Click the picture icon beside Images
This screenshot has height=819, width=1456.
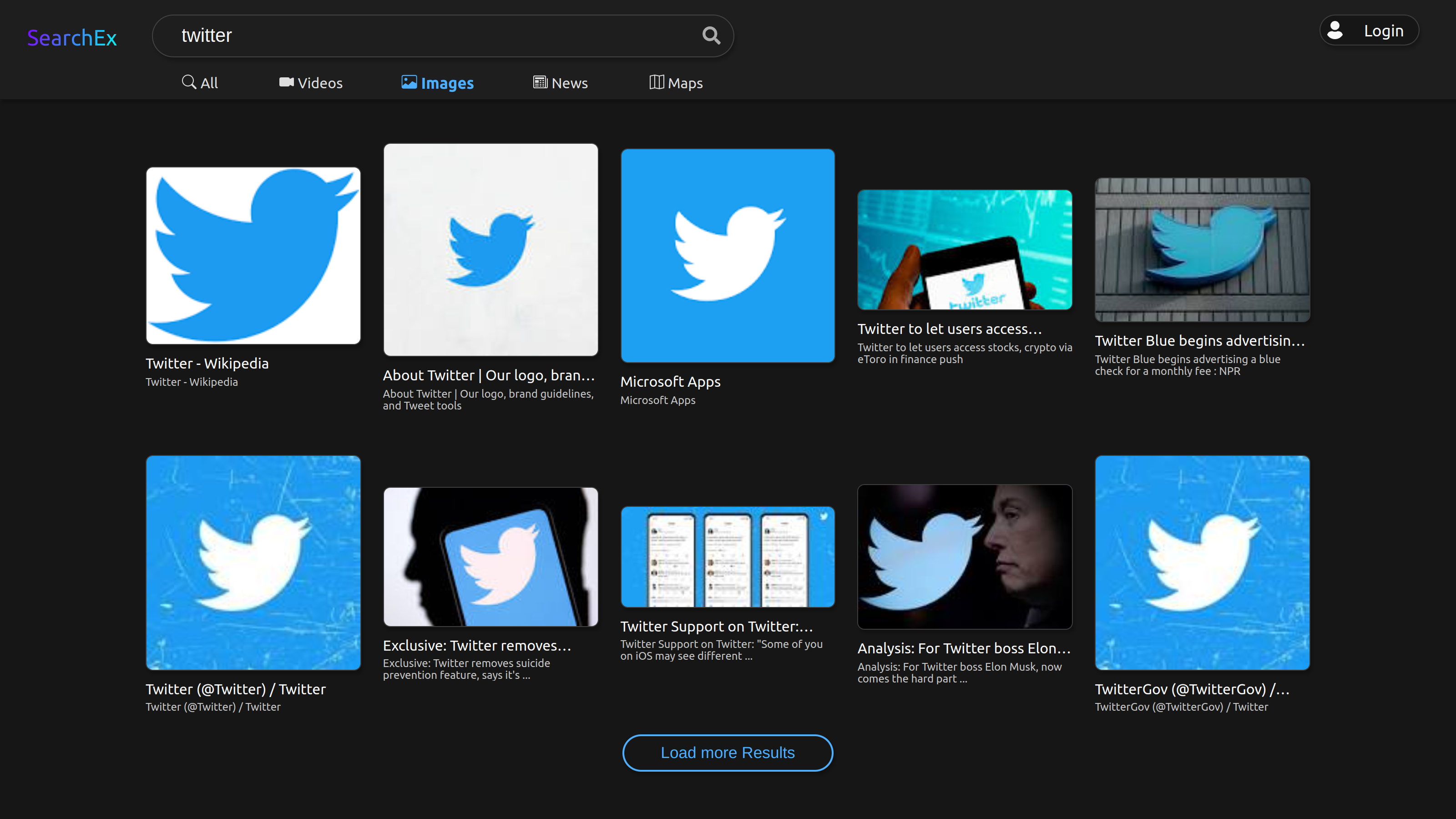[x=409, y=82]
